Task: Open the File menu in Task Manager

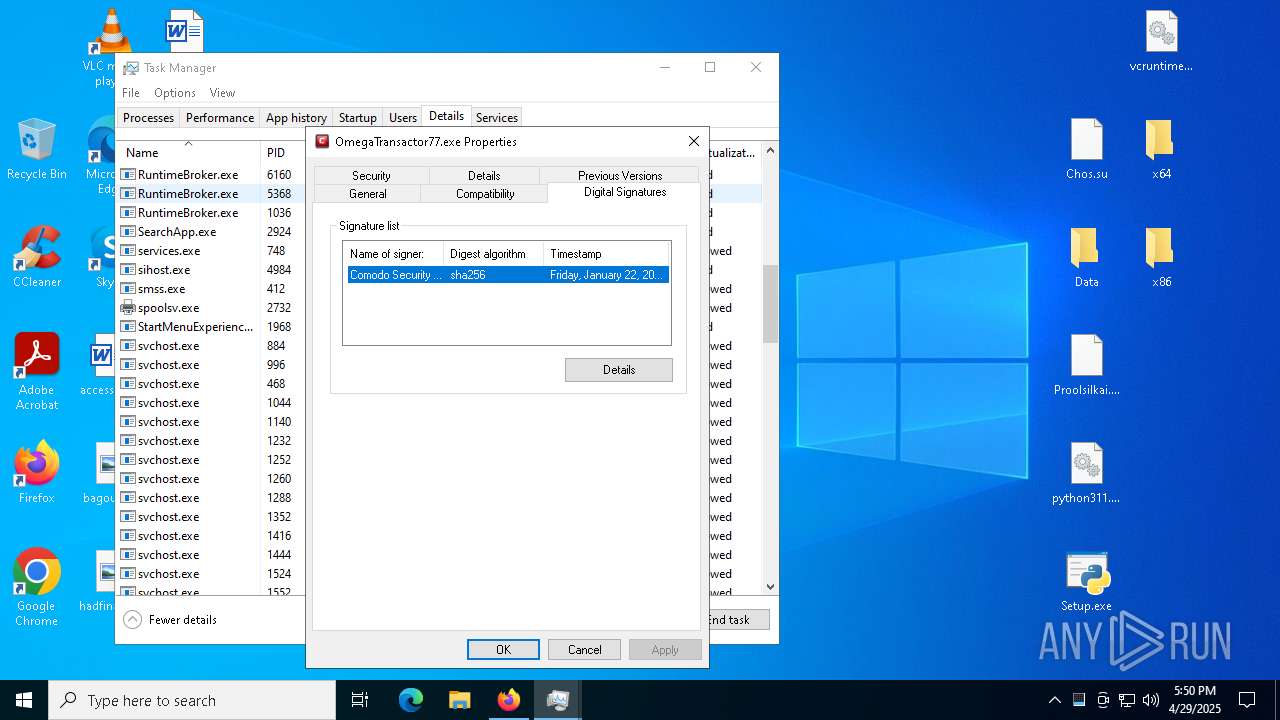Action: pos(131,92)
